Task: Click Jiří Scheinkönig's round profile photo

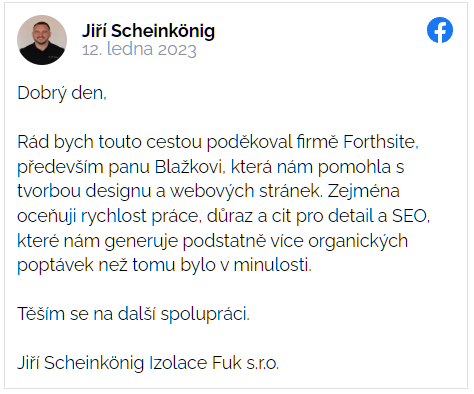Action: tap(42, 40)
